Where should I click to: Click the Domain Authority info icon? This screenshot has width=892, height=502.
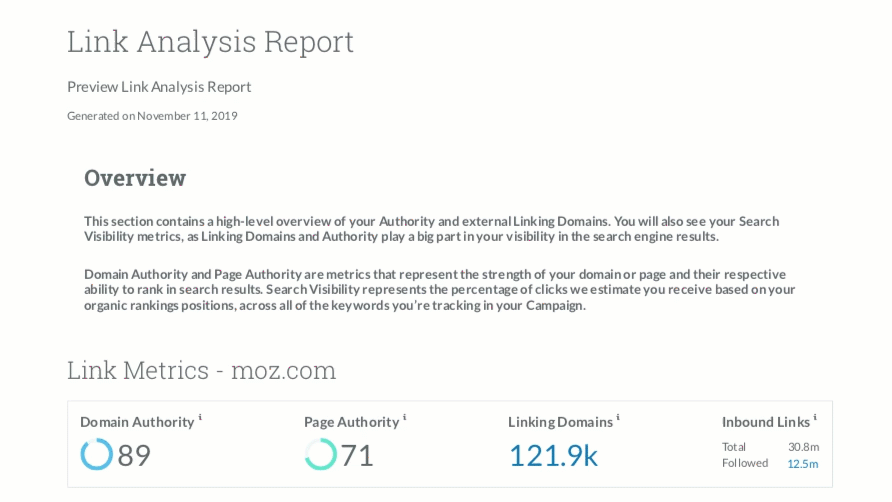click(200, 418)
